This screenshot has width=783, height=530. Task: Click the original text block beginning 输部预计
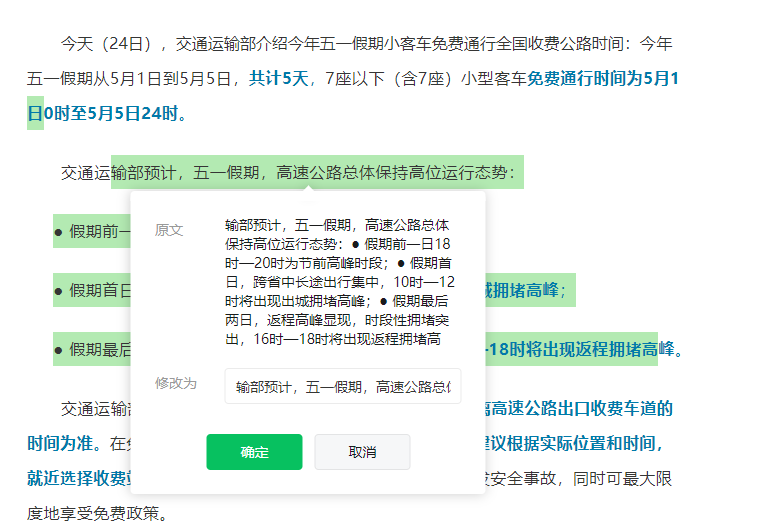pos(340,282)
